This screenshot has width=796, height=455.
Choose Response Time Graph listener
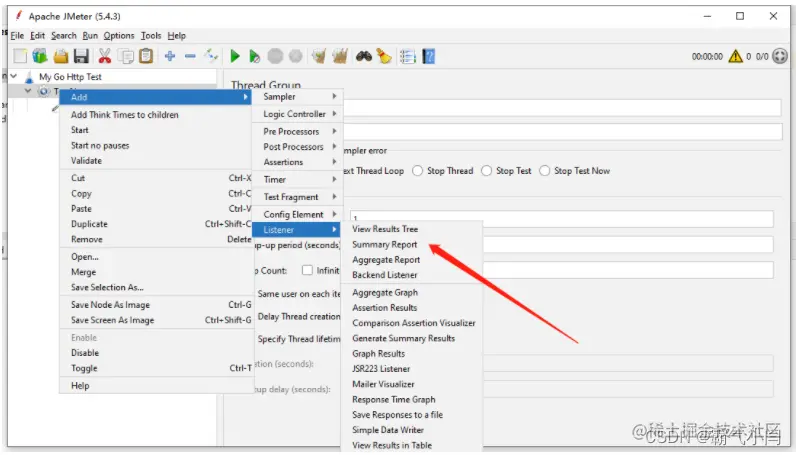393,400
